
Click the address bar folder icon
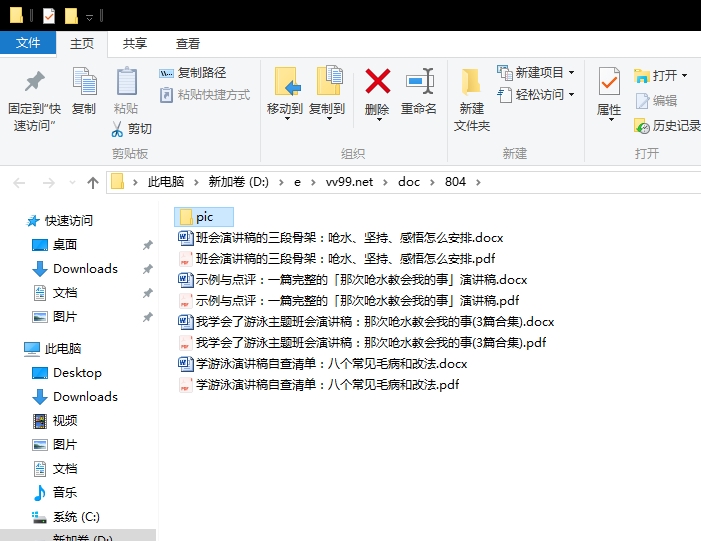(x=118, y=182)
